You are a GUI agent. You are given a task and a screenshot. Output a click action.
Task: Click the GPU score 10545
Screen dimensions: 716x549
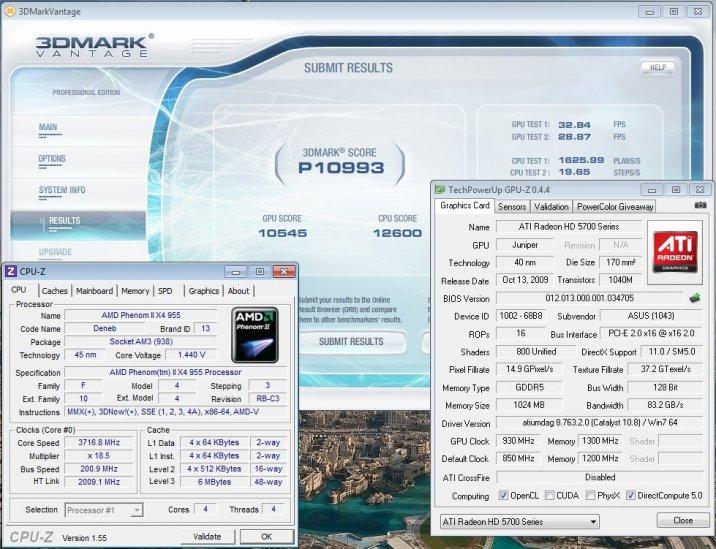pos(283,233)
